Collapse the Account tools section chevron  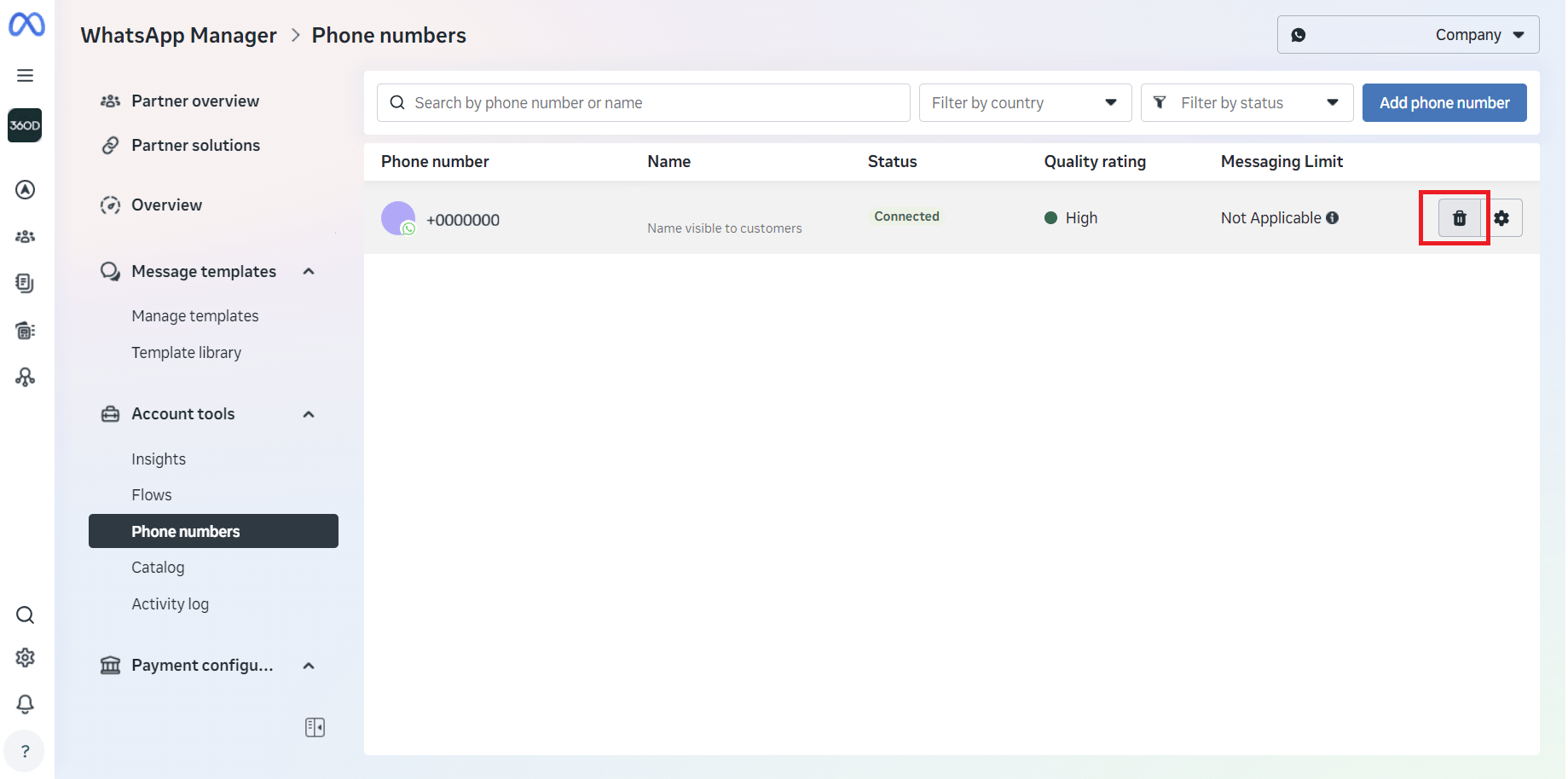309,414
